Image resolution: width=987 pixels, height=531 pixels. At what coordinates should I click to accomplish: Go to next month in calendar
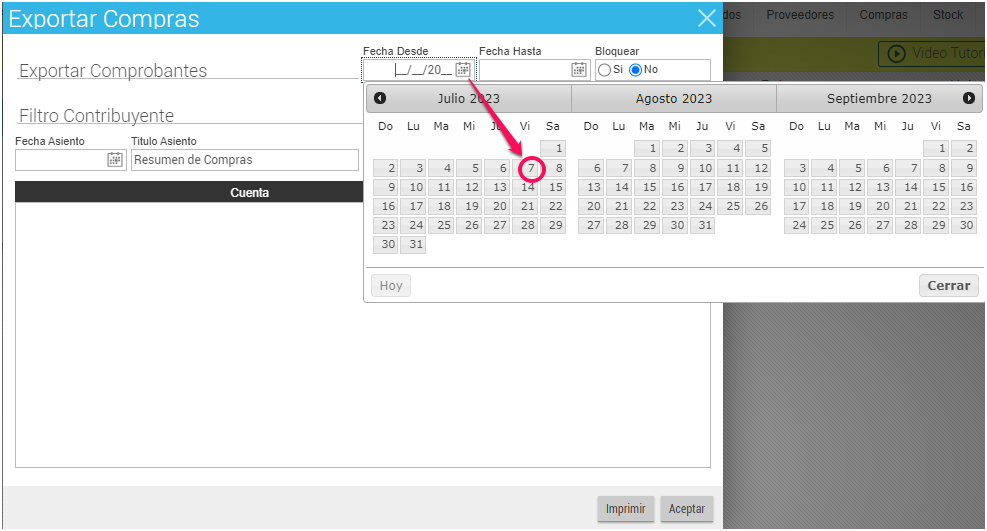click(968, 98)
